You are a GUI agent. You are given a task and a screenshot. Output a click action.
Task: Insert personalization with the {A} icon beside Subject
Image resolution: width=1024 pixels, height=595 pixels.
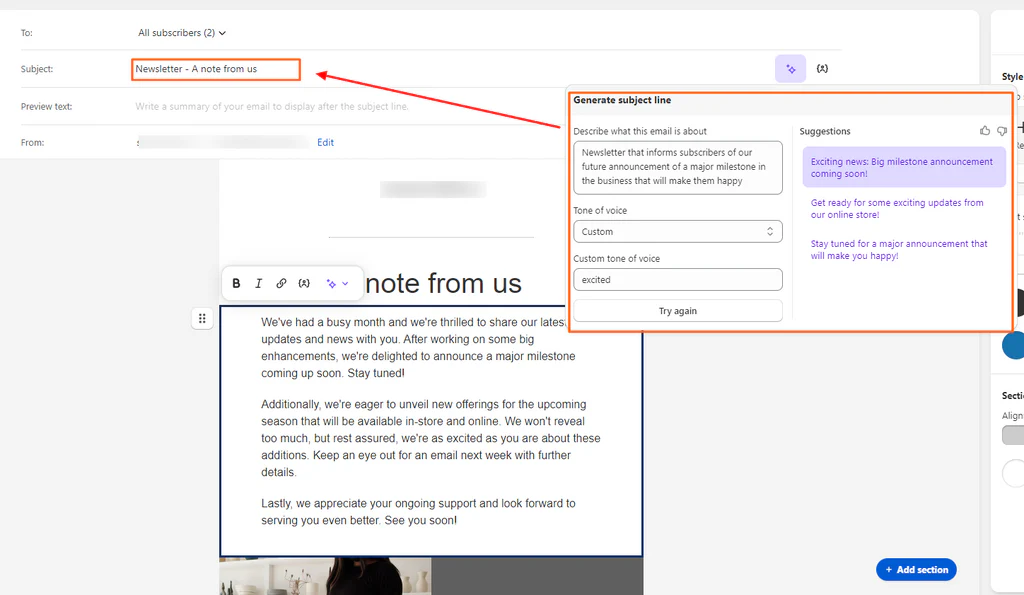pyautogui.click(x=823, y=68)
